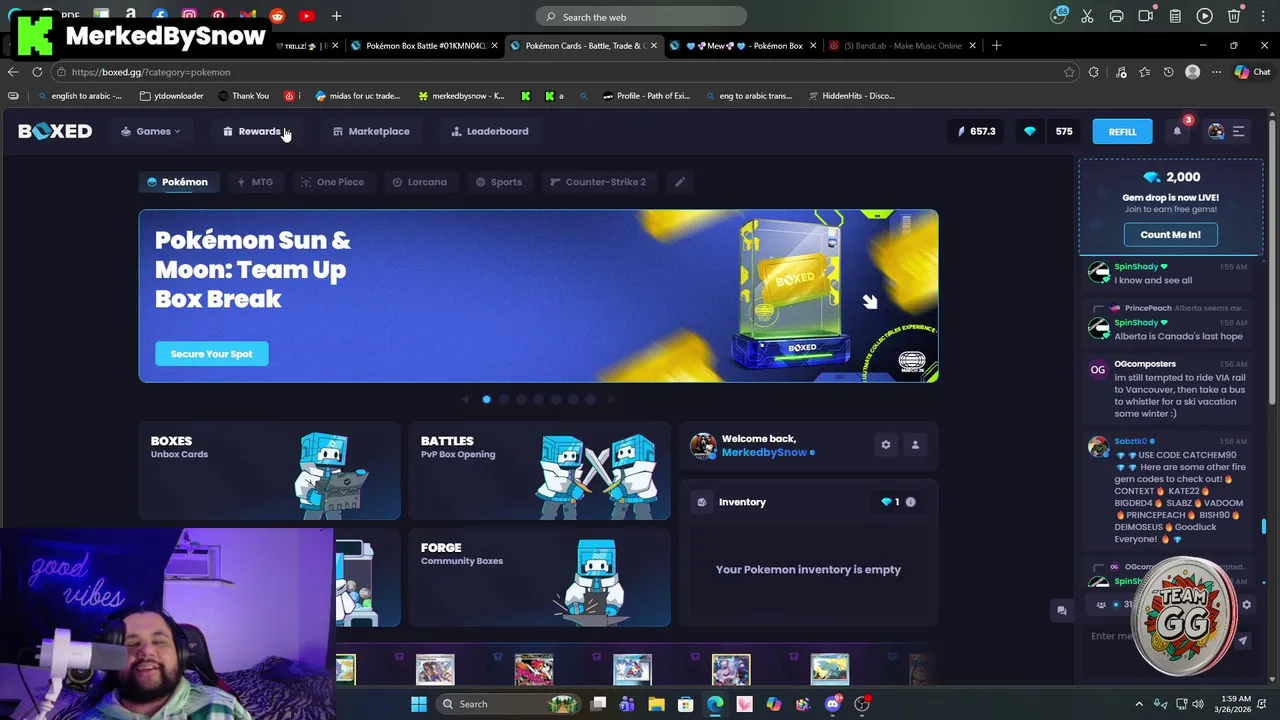The height and width of the screenshot is (720, 1280).
Task: Send the chat message arrow
Action: pos(1243,640)
